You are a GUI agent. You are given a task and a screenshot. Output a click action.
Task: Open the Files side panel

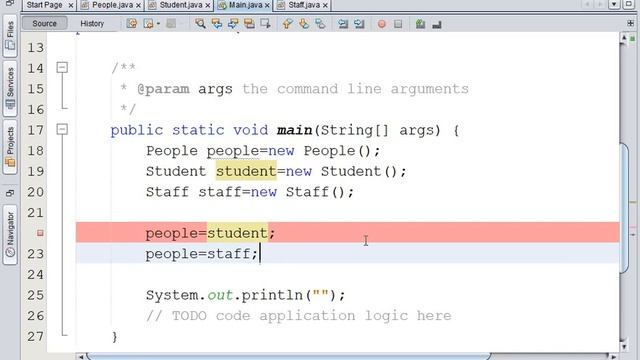(x=10, y=36)
